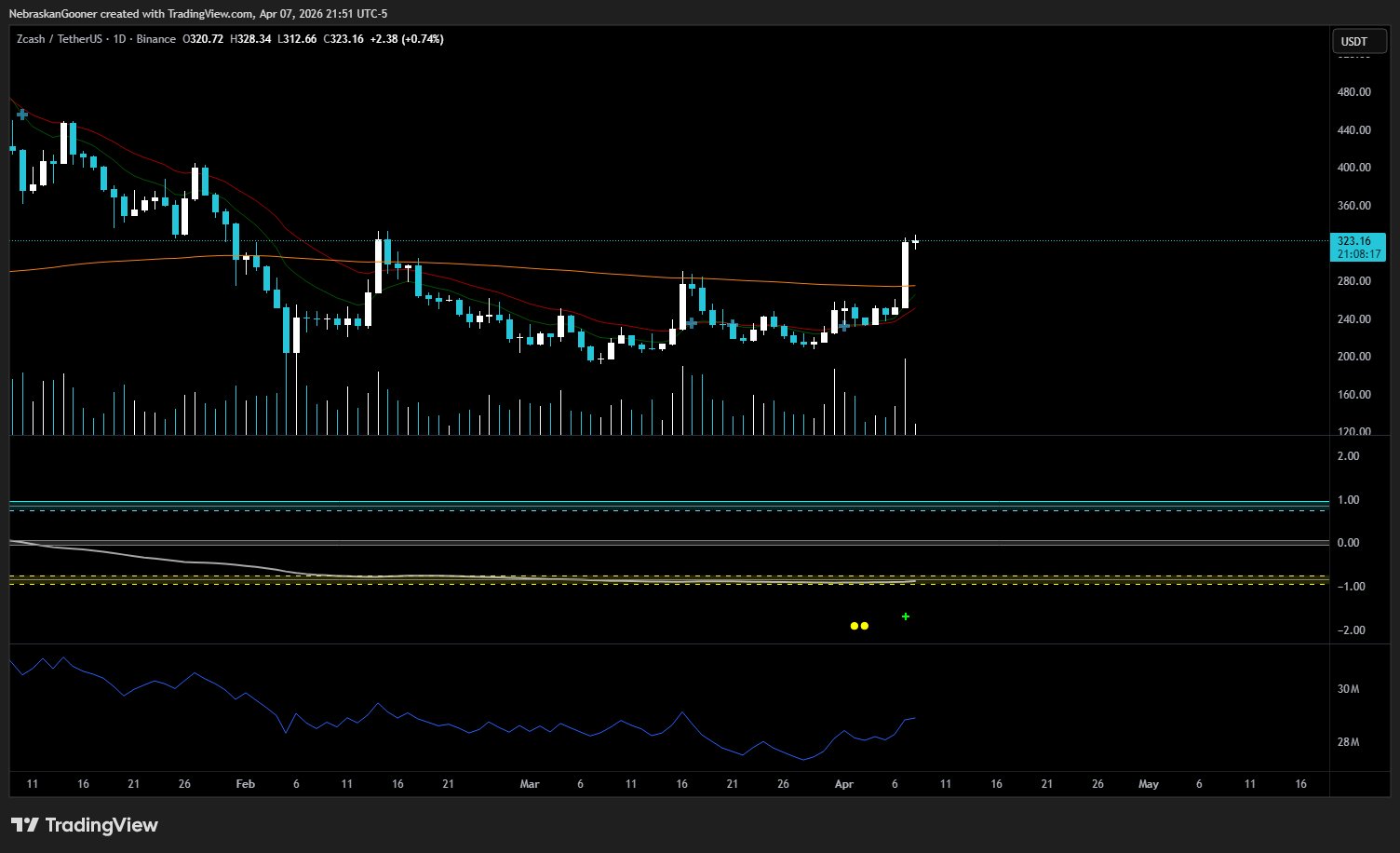Click the Mar label on the time axis
Image resolution: width=1400 pixels, height=853 pixels.
530,784
